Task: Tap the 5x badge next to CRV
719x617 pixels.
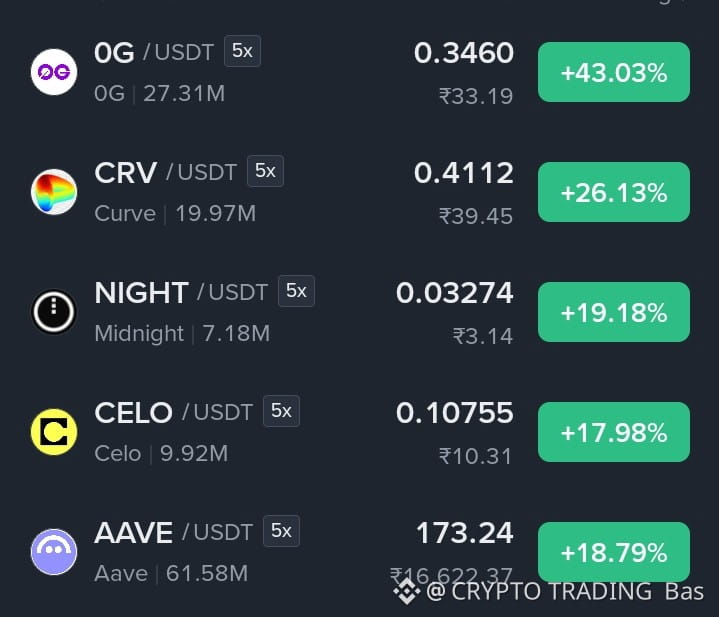Action: (265, 171)
